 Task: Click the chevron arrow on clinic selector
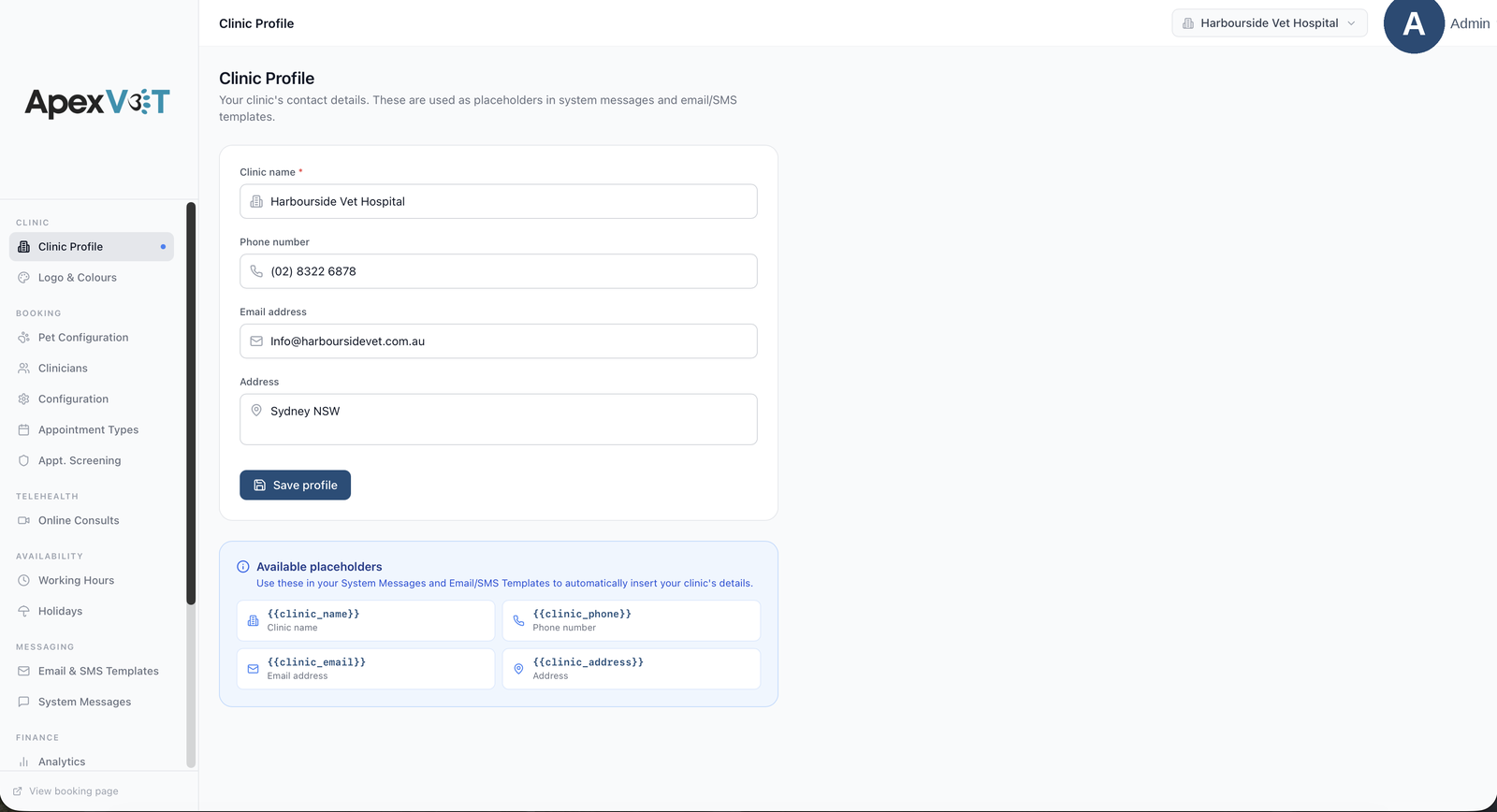[1351, 23]
